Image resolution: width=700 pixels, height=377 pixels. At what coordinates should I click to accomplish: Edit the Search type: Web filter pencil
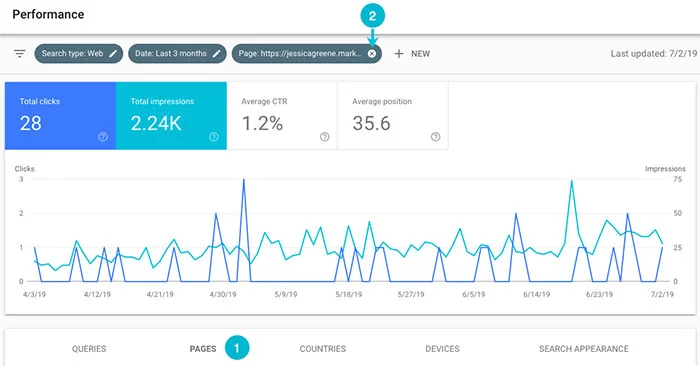[x=113, y=54]
